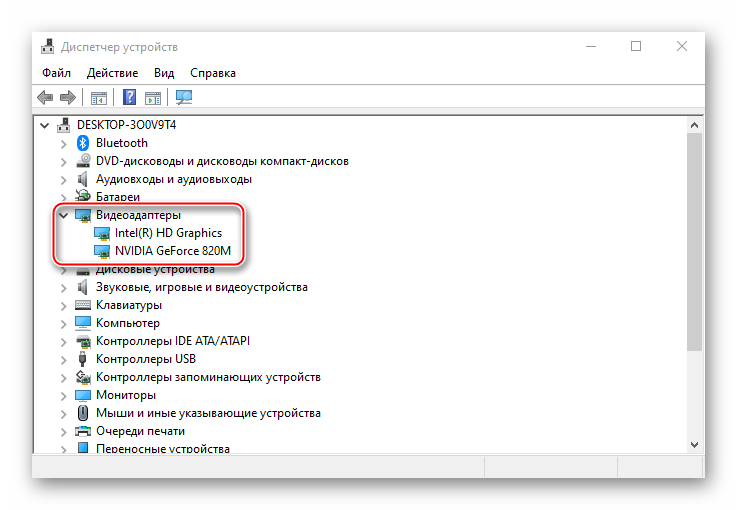This screenshot has height=510, width=737.
Task: Click the scrollbar up arrow
Action: pos(694,126)
